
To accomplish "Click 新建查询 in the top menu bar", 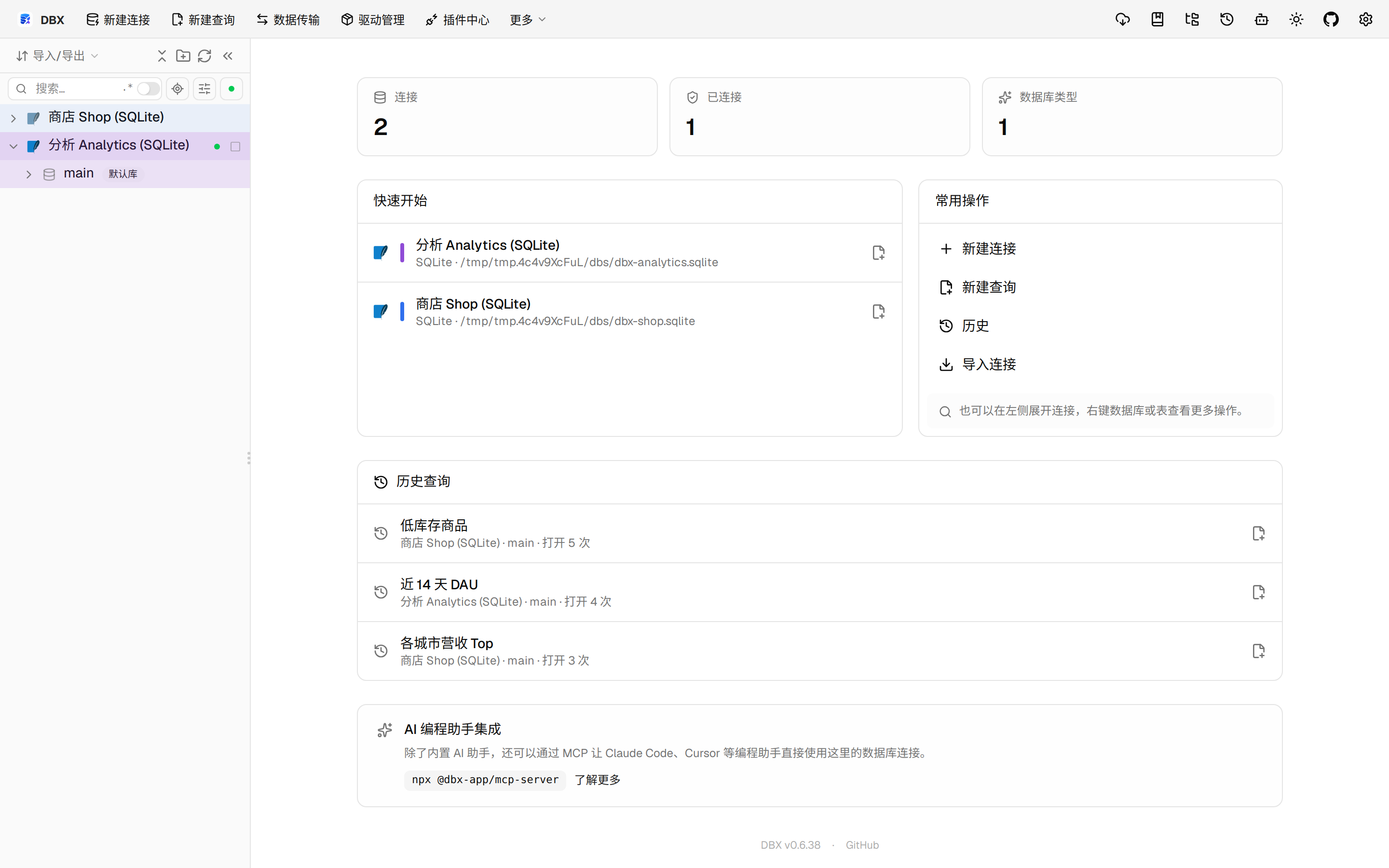I will tap(203, 19).
